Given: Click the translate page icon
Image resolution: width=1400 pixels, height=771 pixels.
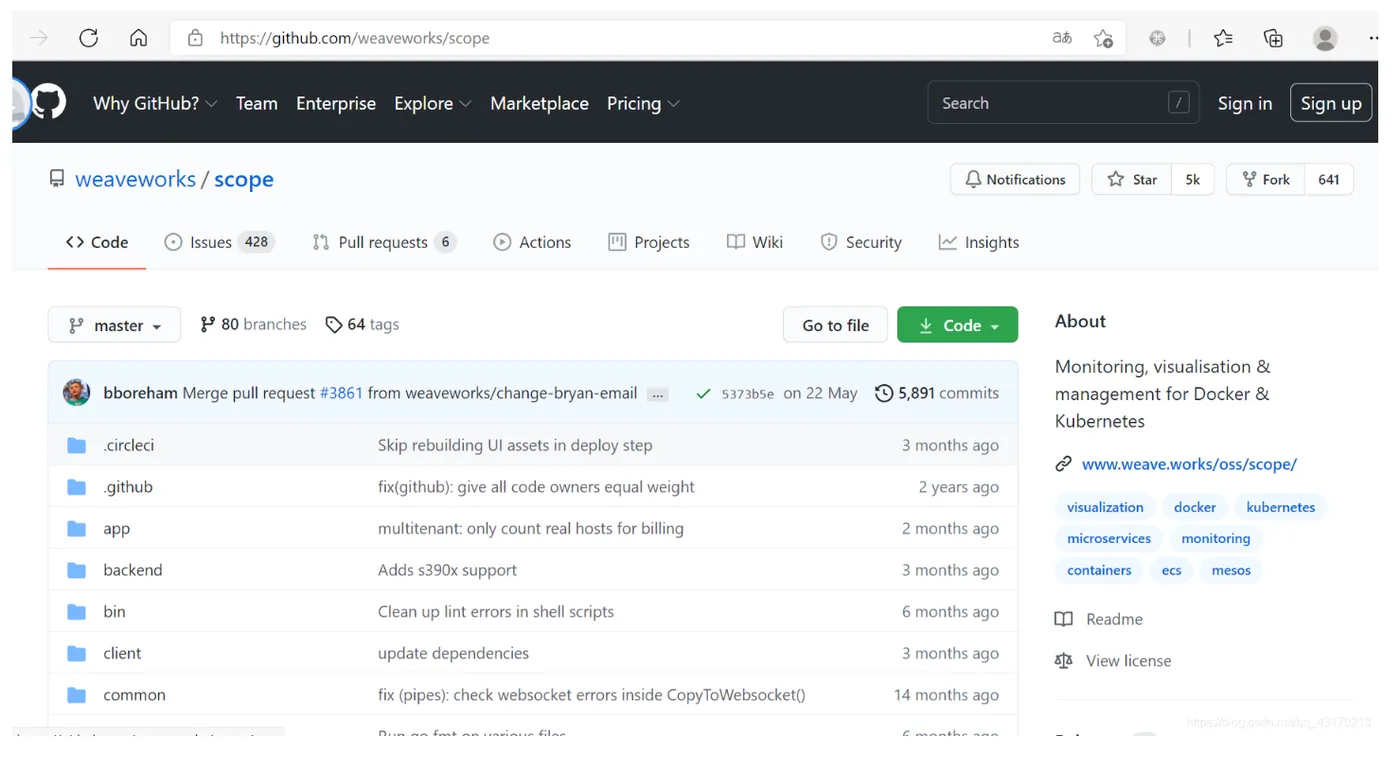Looking at the screenshot, I should (x=1062, y=38).
